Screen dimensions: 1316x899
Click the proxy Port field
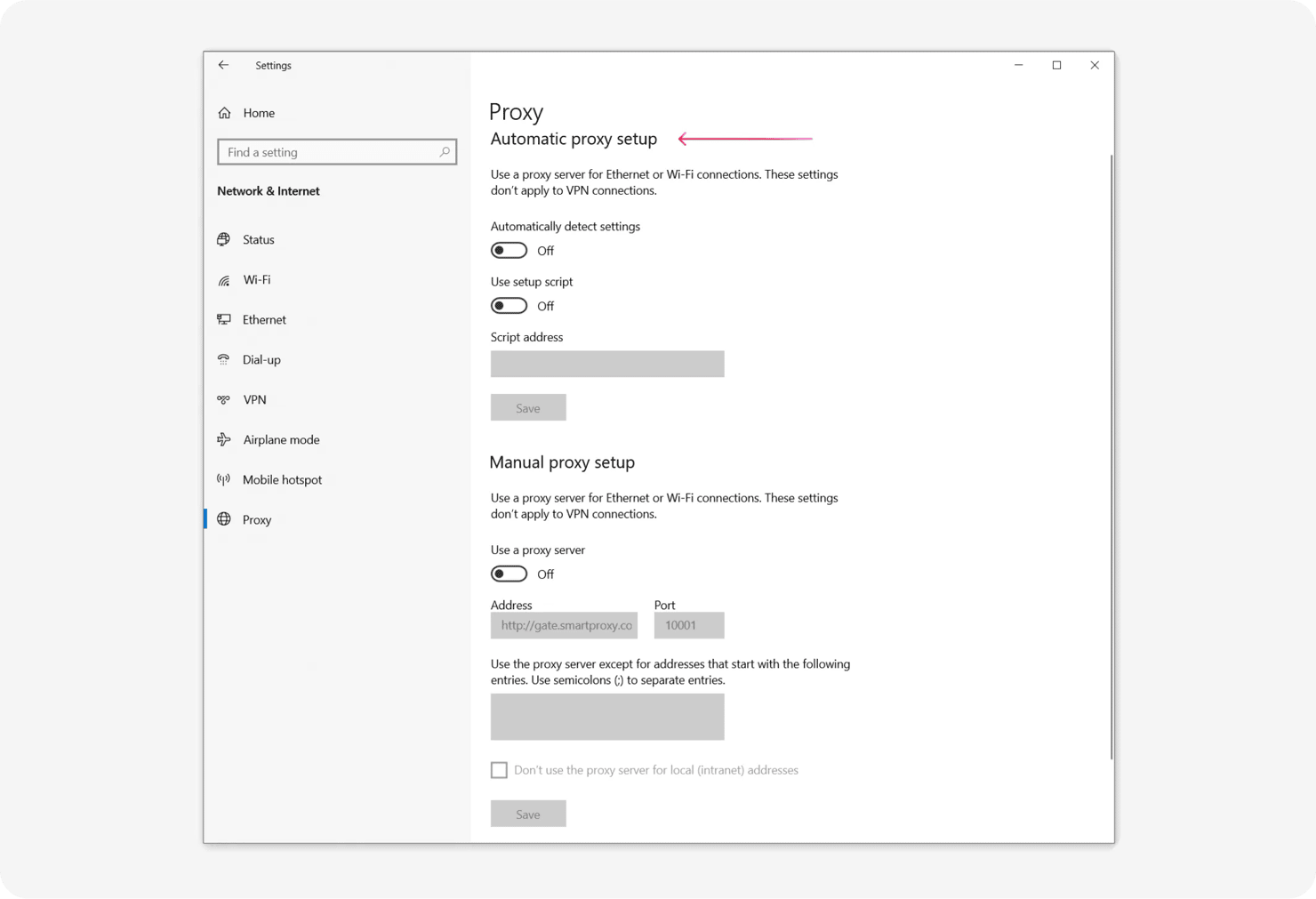689,625
